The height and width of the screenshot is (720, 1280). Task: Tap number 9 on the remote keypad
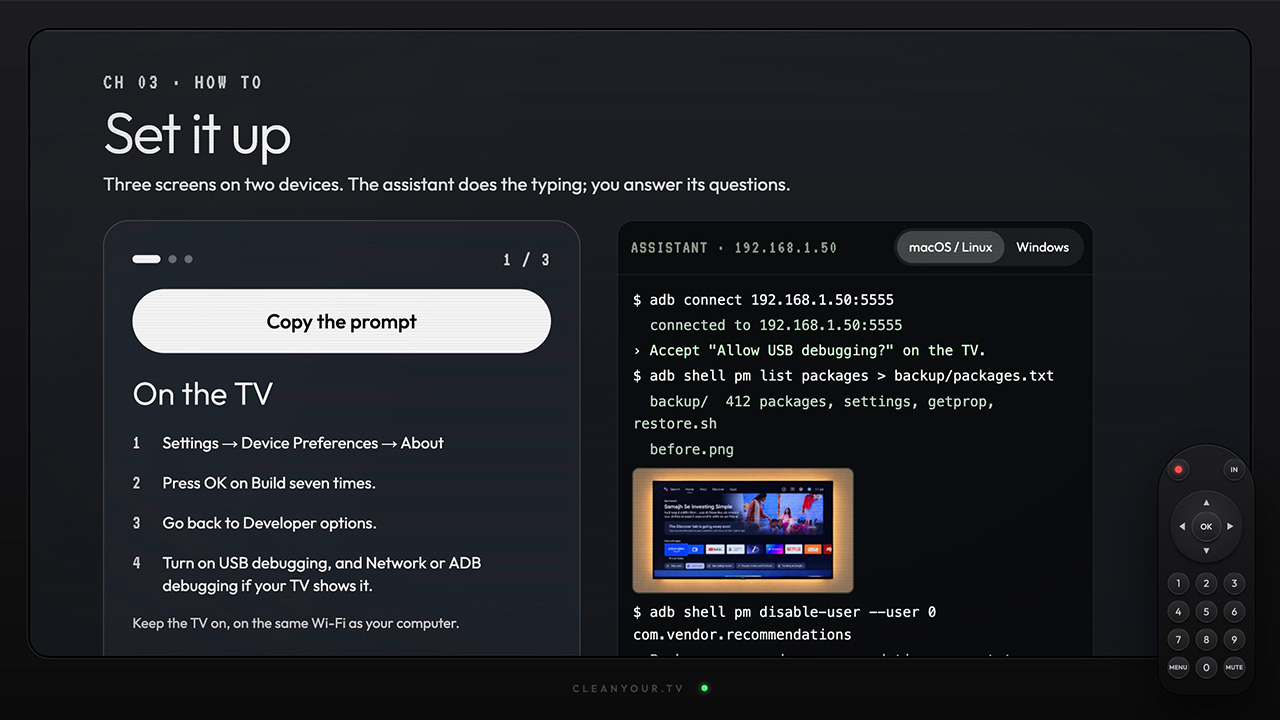point(1234,639)
